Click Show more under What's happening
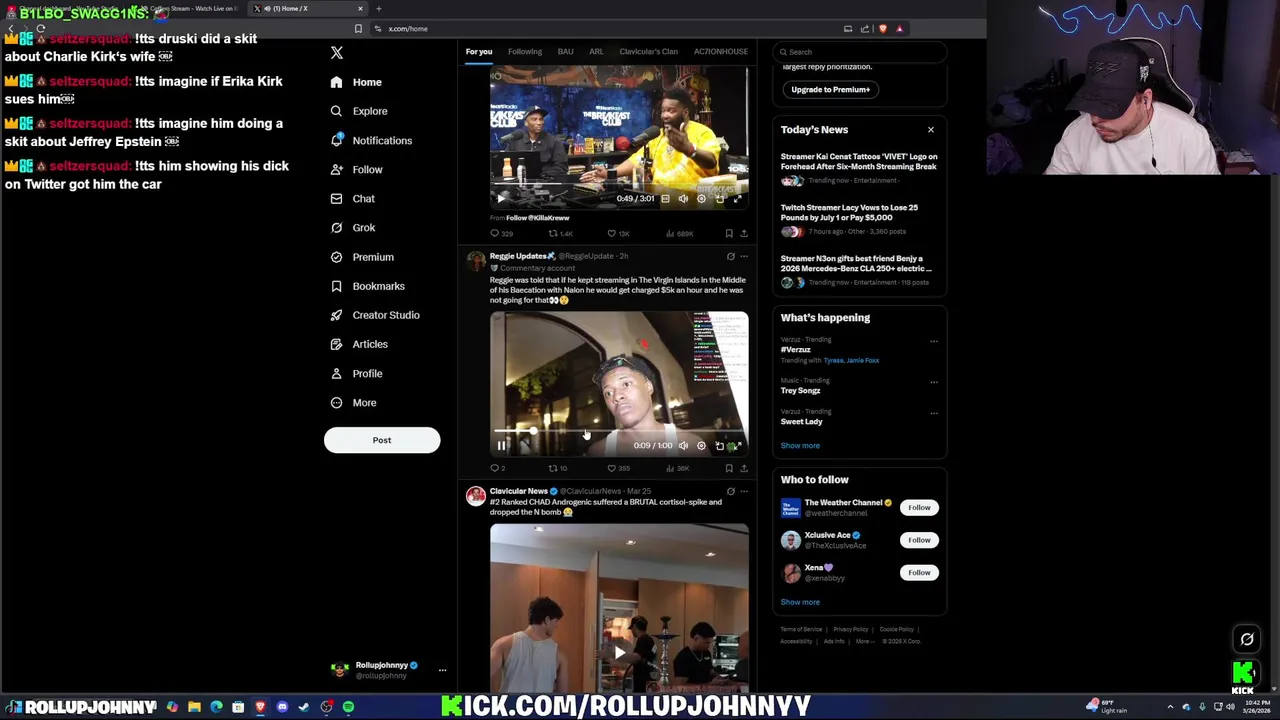This screenshot has height=720, width=1280. (800, 446)
